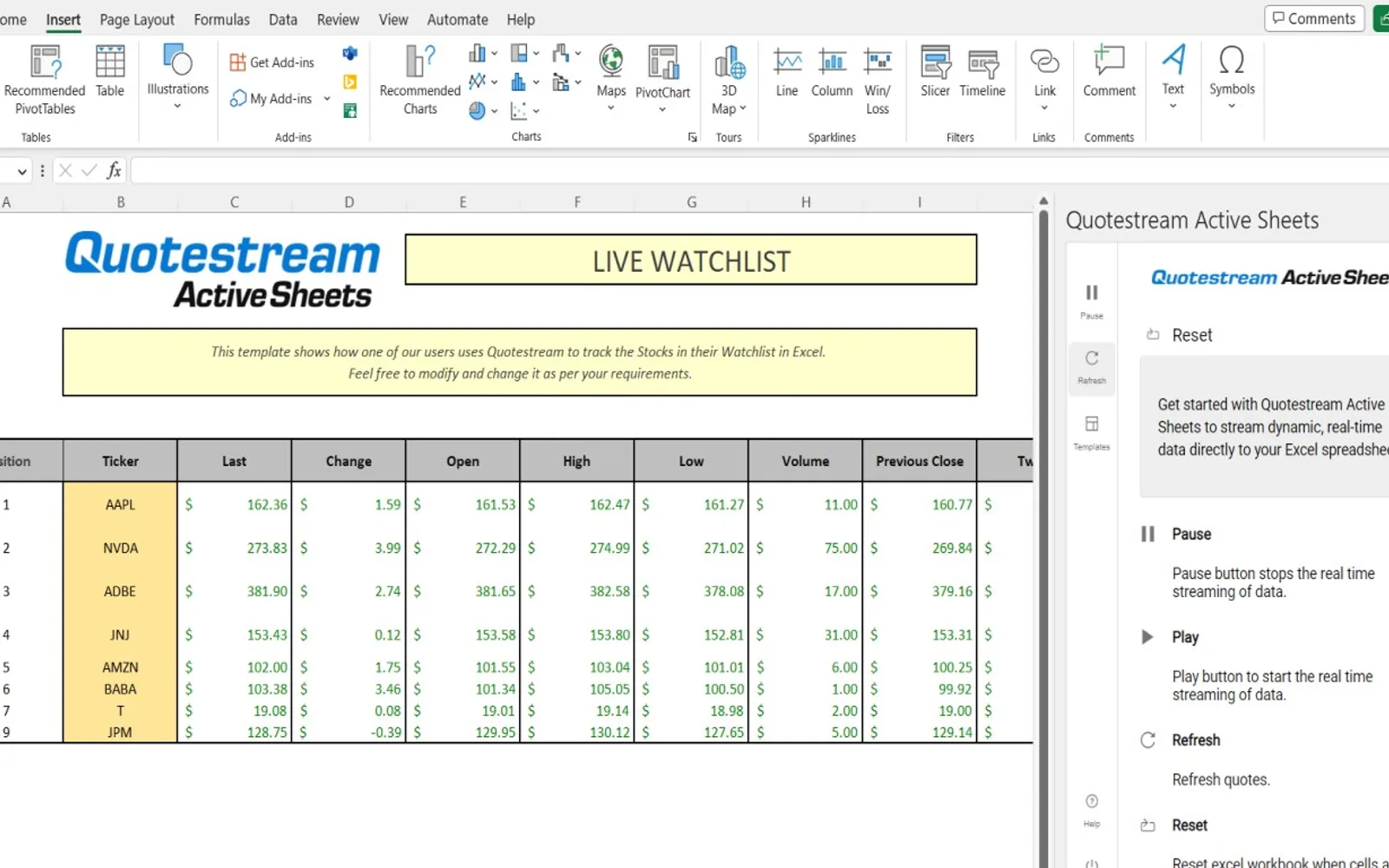Open Recommended PivotTables
The width and height of the screenshot is (1389, 868).
[44, 80]
